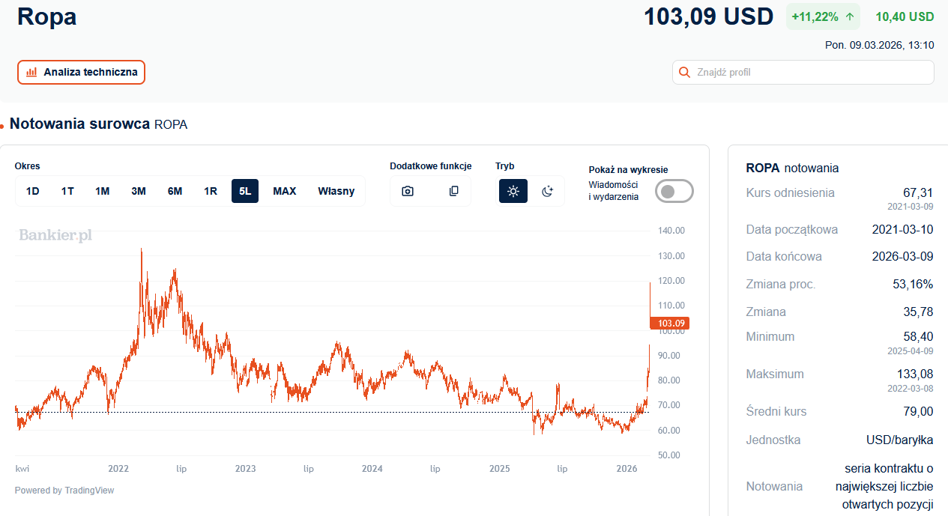Click Data początkowa value 2021-03-10
Image resolution: width=948 pixels, height=516 pixels.
tap(902, 230)
